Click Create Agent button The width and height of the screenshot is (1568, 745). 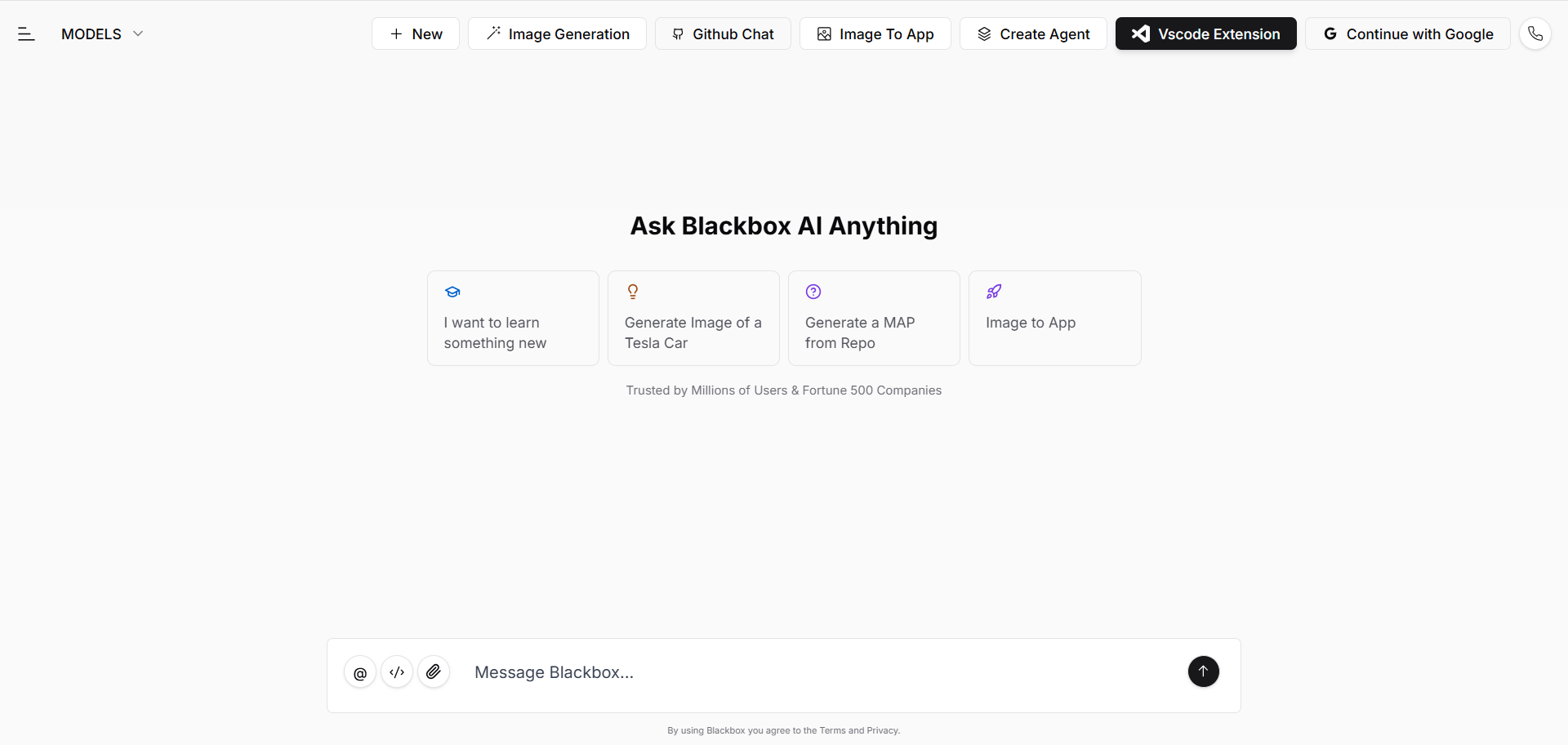pos(1033,33)
